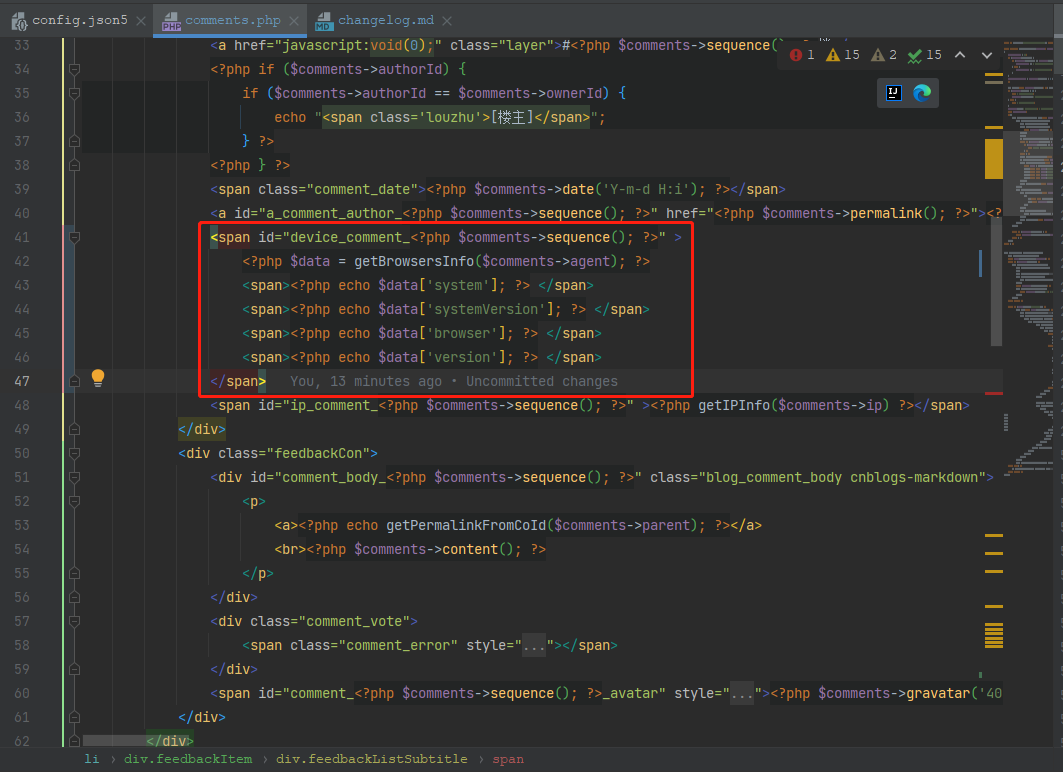Click the gravatar method call on line 60
This screenshot has height=772, width=1063.
click(938, 693)
